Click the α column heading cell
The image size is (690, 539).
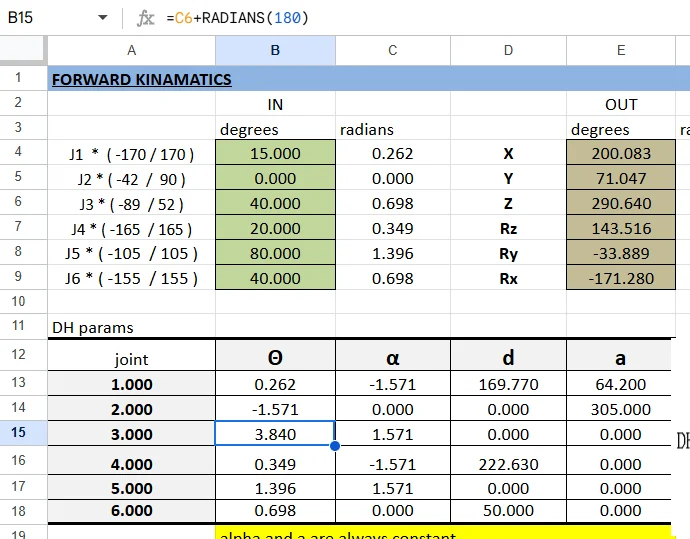(393, 356)
